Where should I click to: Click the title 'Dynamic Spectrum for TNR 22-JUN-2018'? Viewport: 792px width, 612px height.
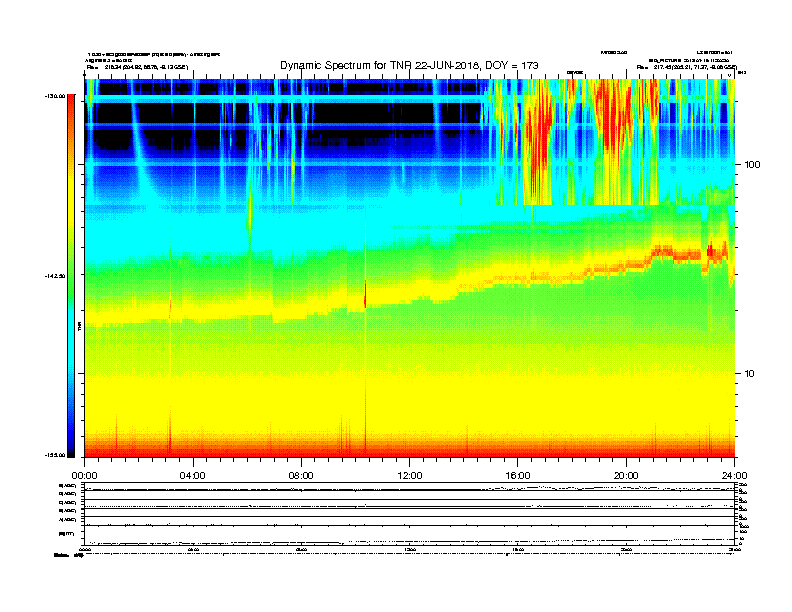coord(409,66)
